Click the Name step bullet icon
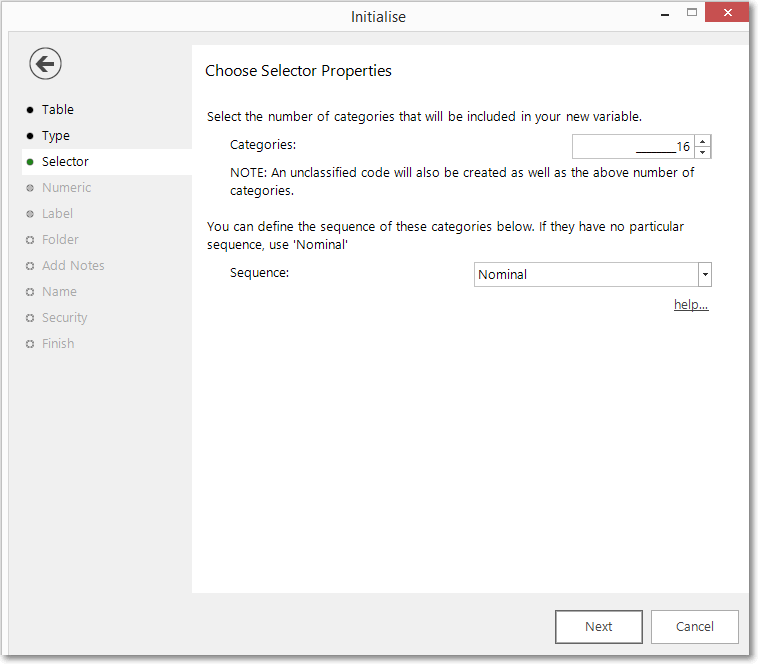The height and width of the screenshot is (664, 758). coord(30,292)
